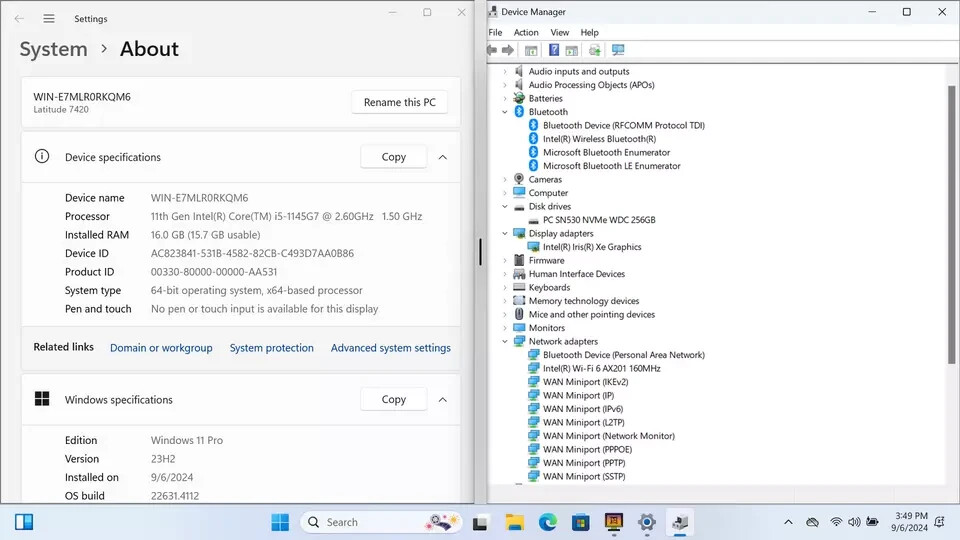Select WAN Miniport (IKEv2) adapter
Image resolution: width=960 pixels, height=540 pixels.
(x=585, y=382)
